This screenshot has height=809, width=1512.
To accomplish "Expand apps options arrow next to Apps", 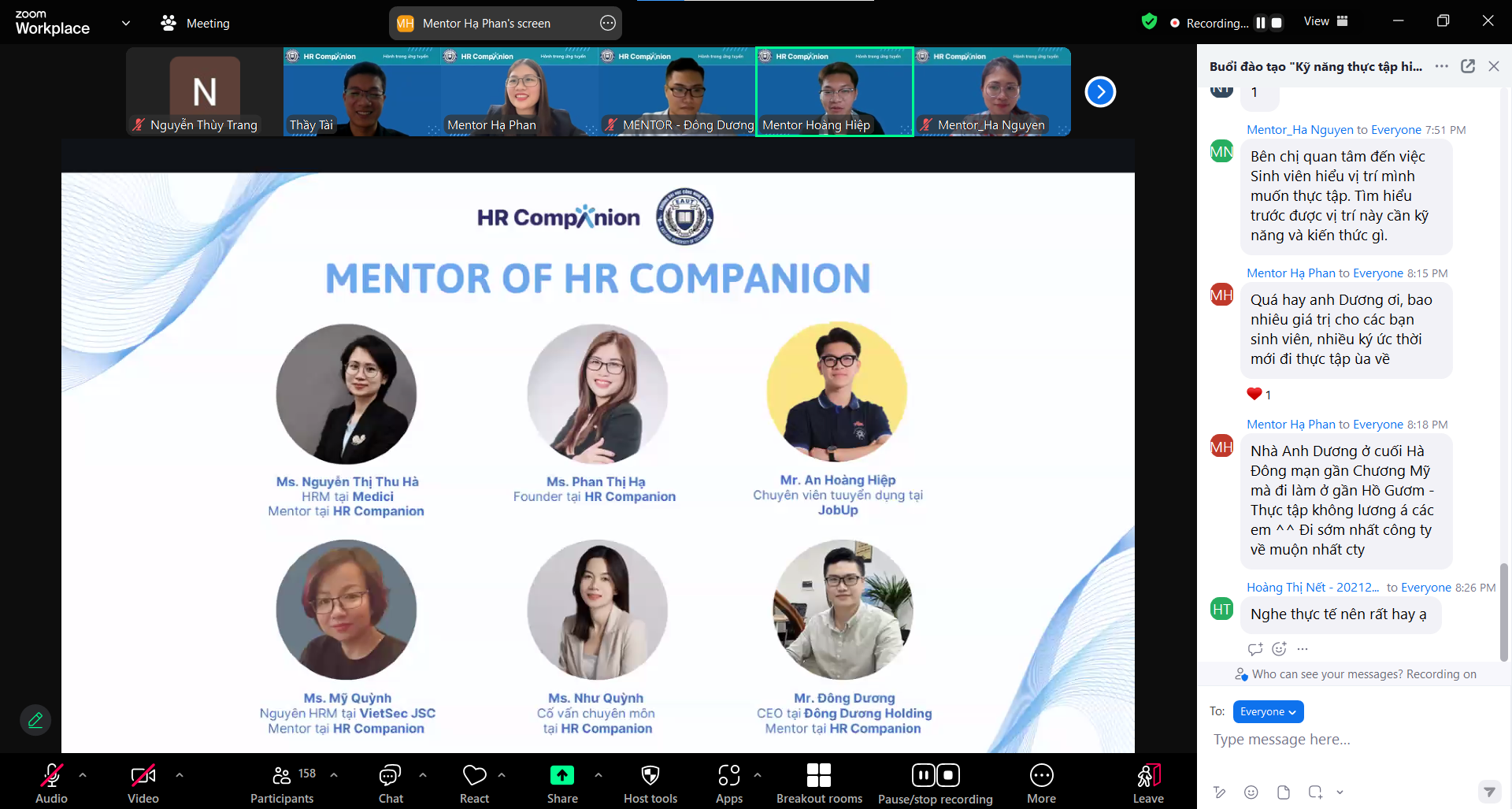I will (758, 775).
